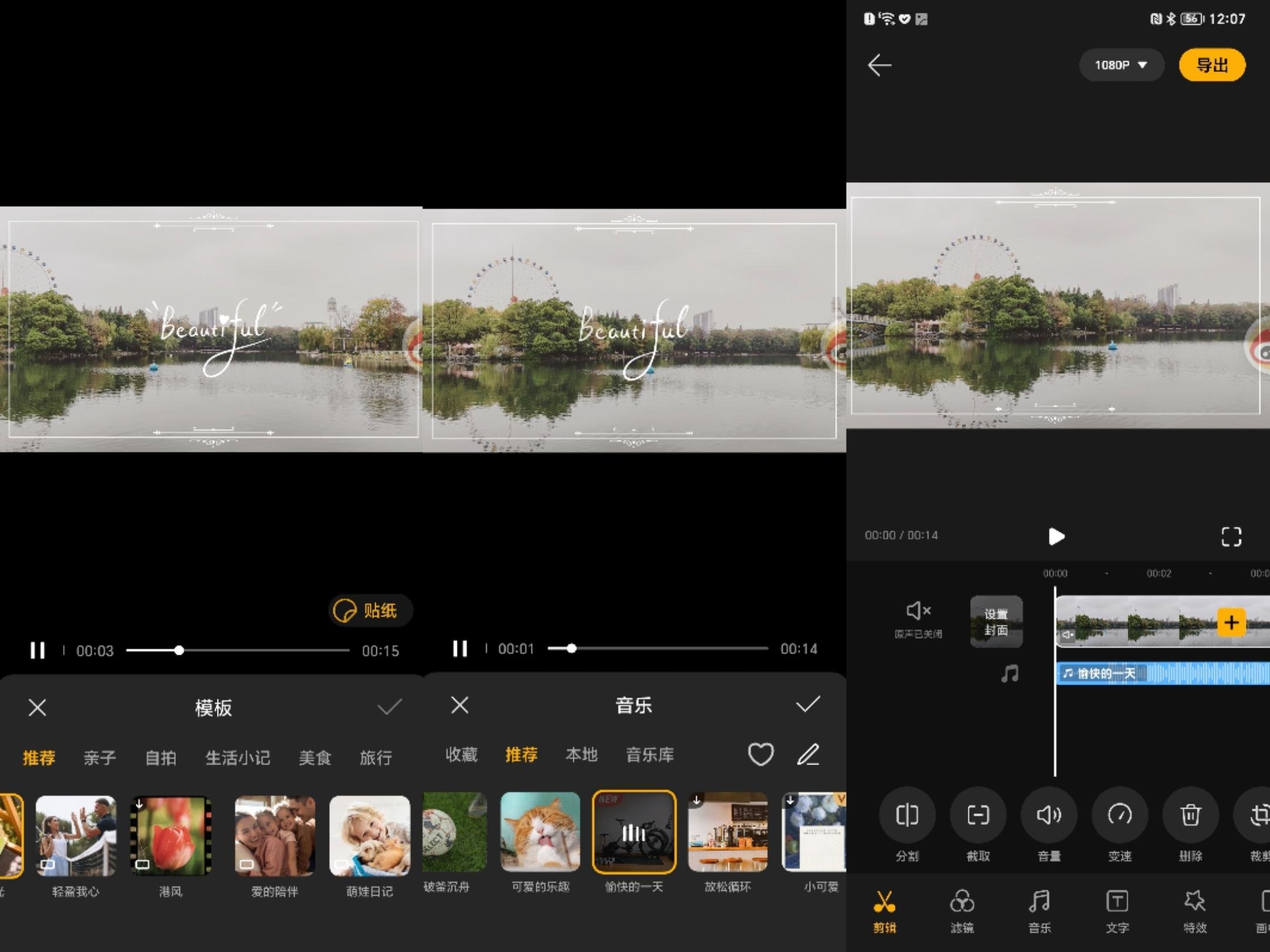The width and height of the screenshot is (1270, 952).
Task: Choose the 可爱的乐趣 cat music thumbnail
Action: (540, 832)
